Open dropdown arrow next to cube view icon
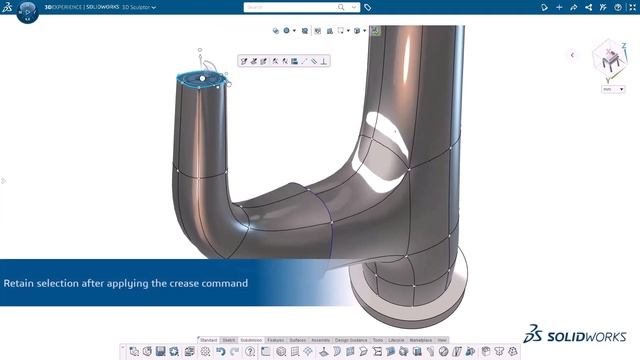The height and width of the screenshot is (360, 640). click(x=364, y=31)
